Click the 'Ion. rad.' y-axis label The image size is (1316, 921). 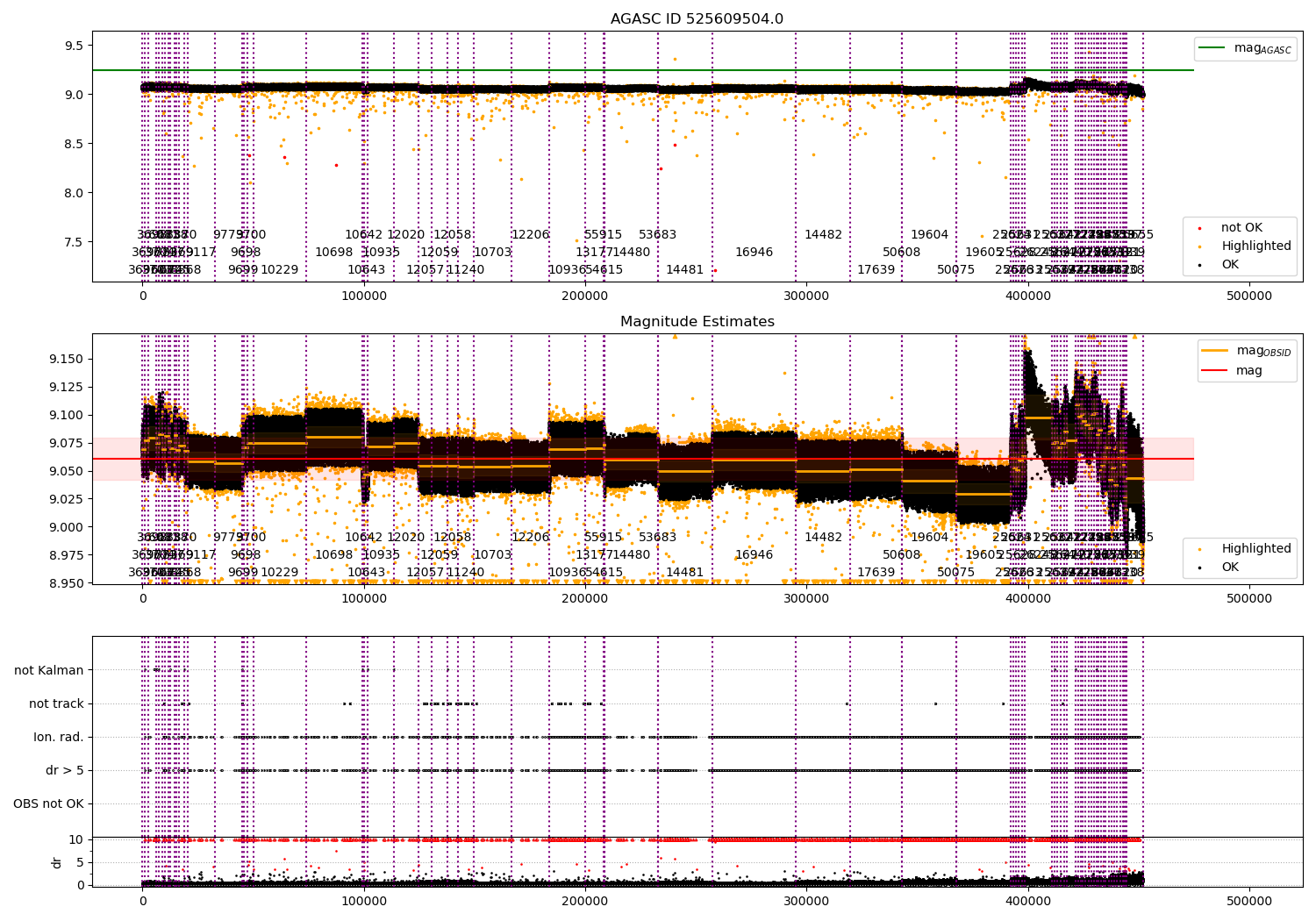(59, 737)
